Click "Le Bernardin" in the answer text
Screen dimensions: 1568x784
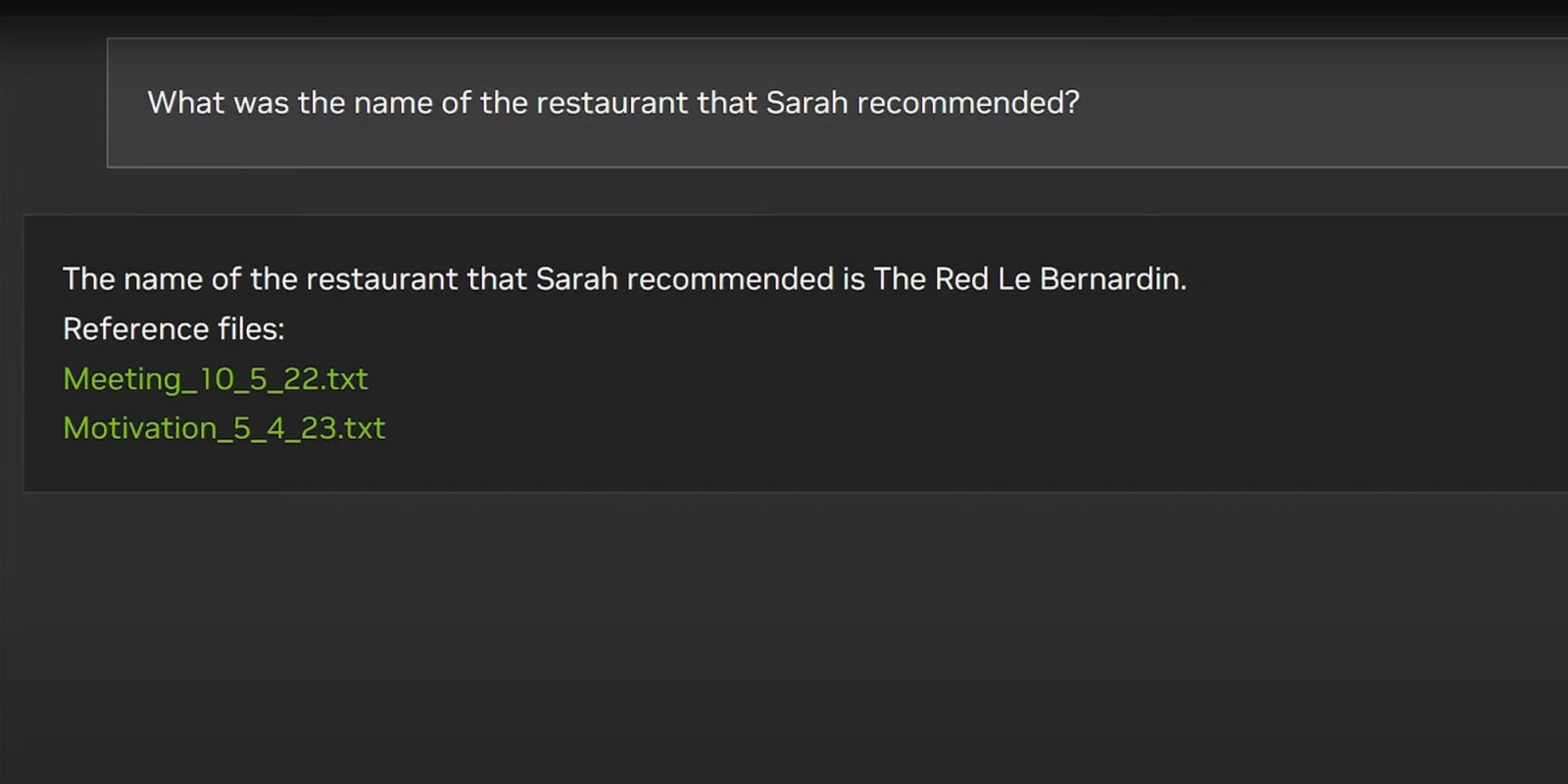pyautogui.click(x=1090, y=279)
